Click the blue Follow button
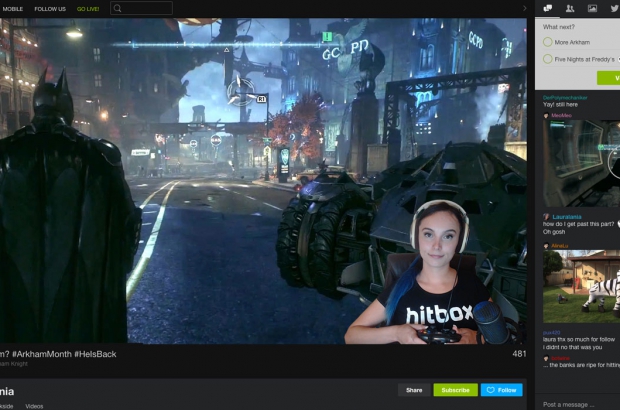Screen dimensions: 620x410 coord(501,390)
